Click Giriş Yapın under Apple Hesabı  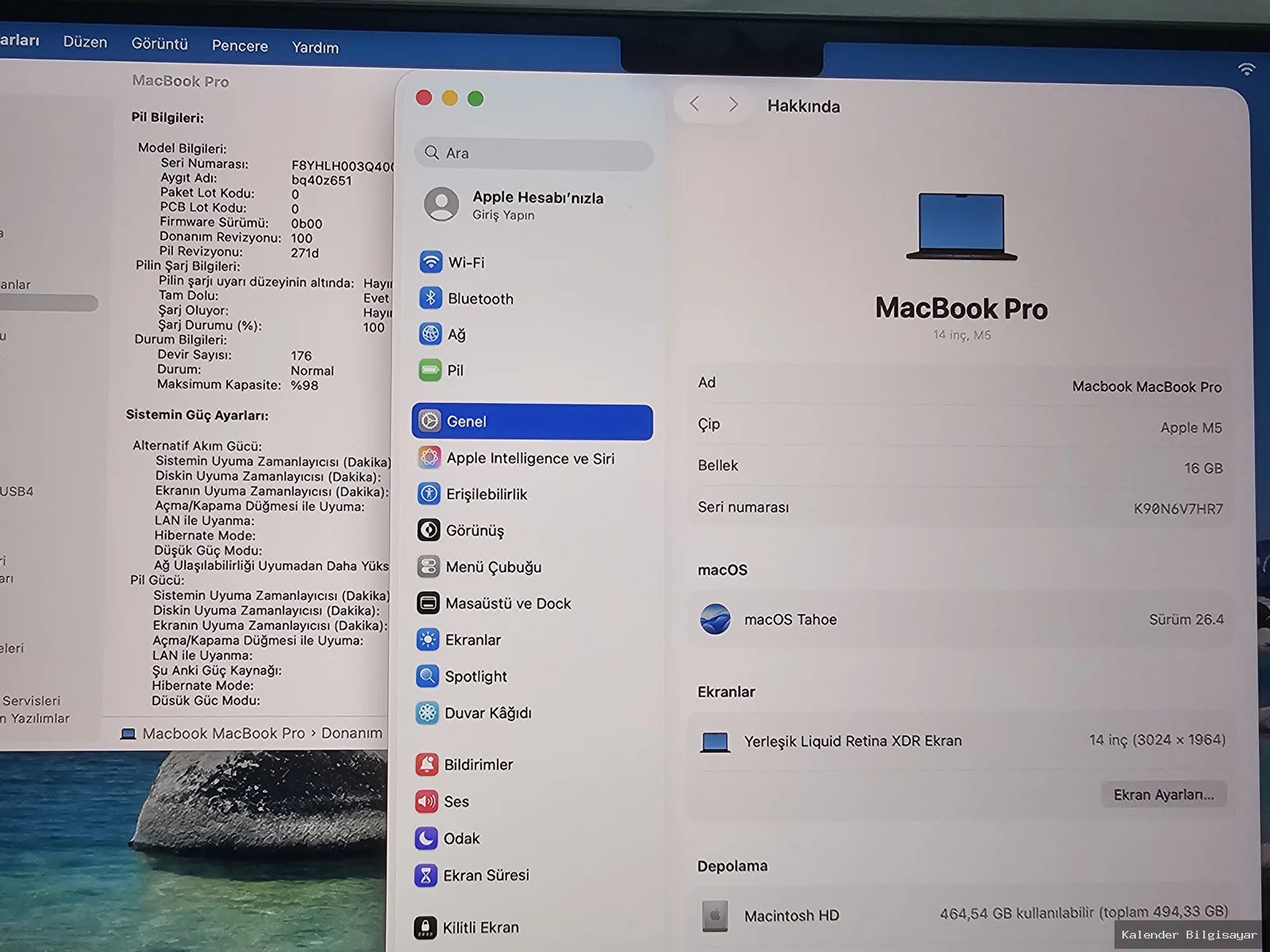(x=503, y=215)
